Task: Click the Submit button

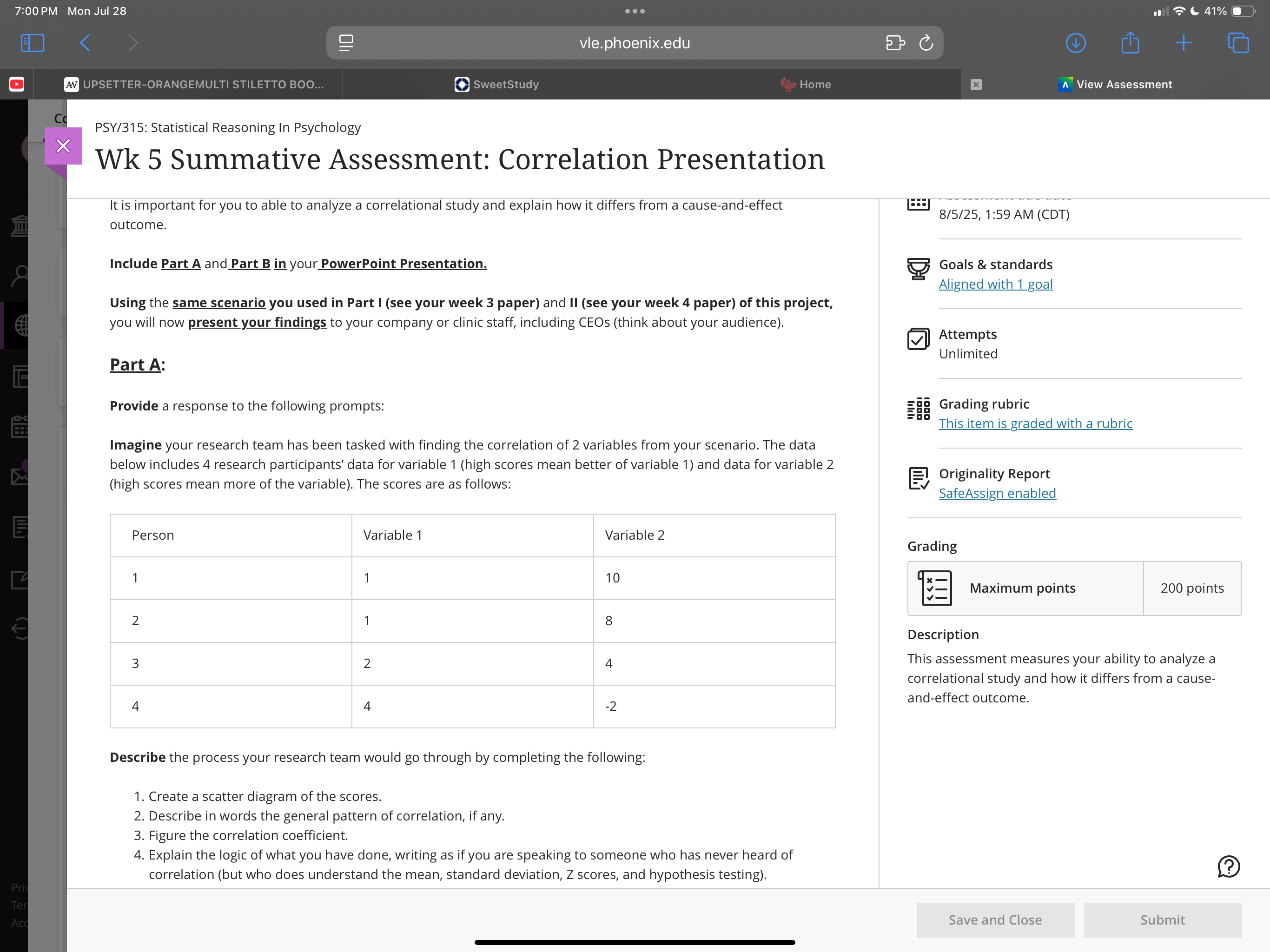Action: (1162, 920)
